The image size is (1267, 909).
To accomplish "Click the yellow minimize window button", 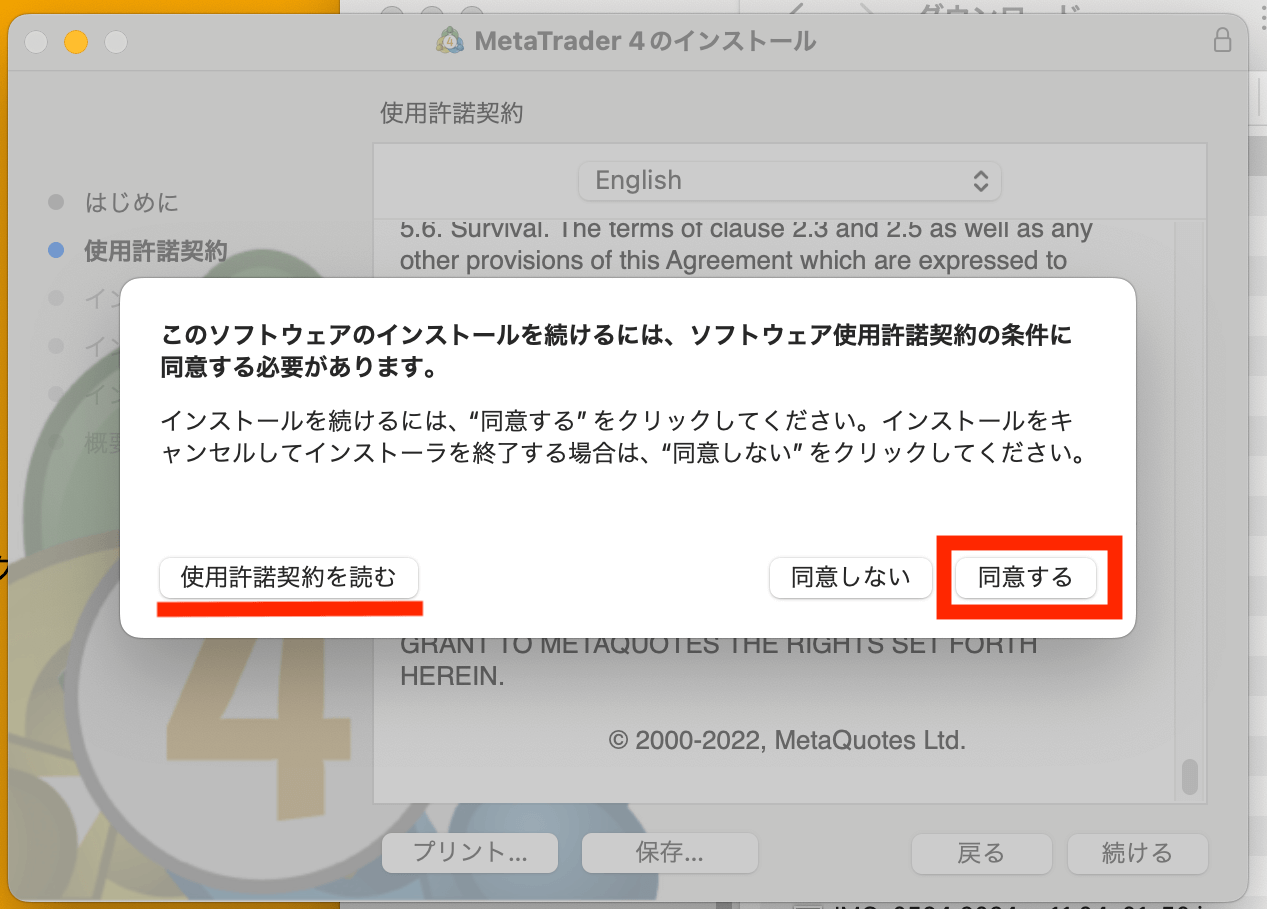I will pyautogui.click(x=76, y=42).
